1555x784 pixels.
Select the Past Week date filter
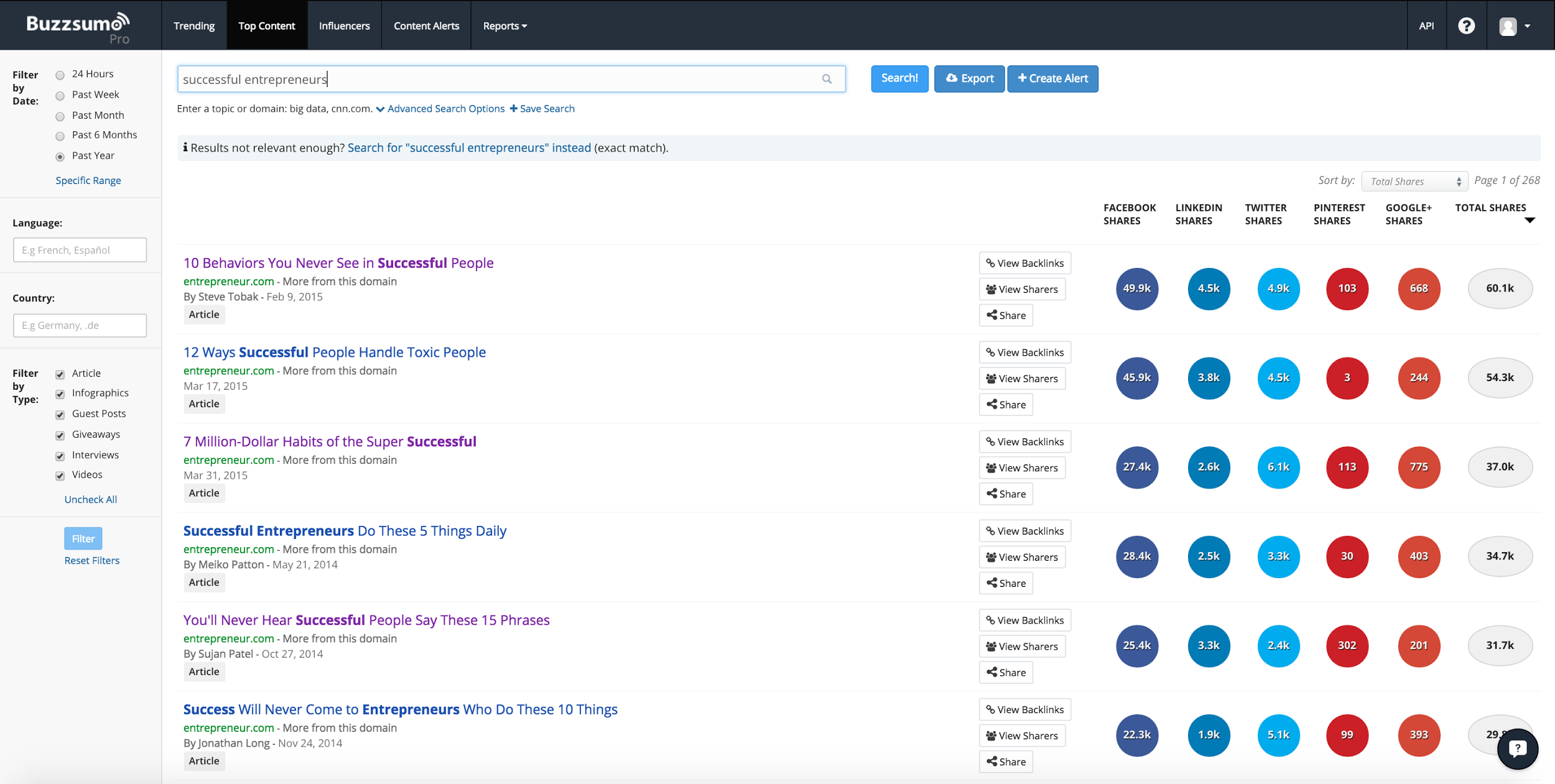click(60, 96)
